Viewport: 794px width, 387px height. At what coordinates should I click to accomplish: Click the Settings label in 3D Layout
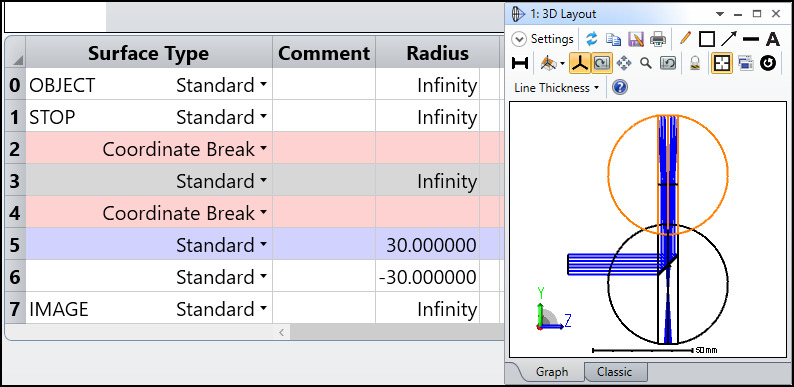point(552,39)
